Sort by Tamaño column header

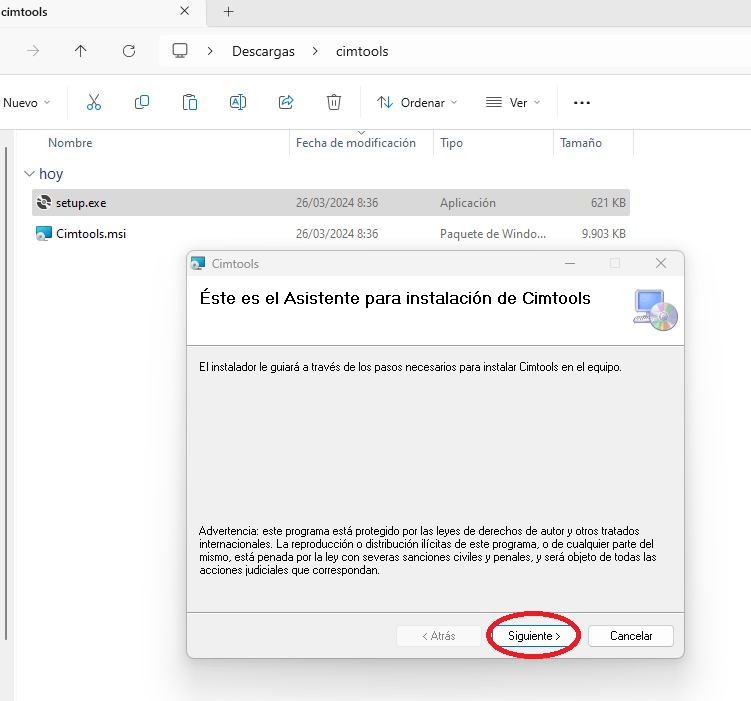[580, 143]
